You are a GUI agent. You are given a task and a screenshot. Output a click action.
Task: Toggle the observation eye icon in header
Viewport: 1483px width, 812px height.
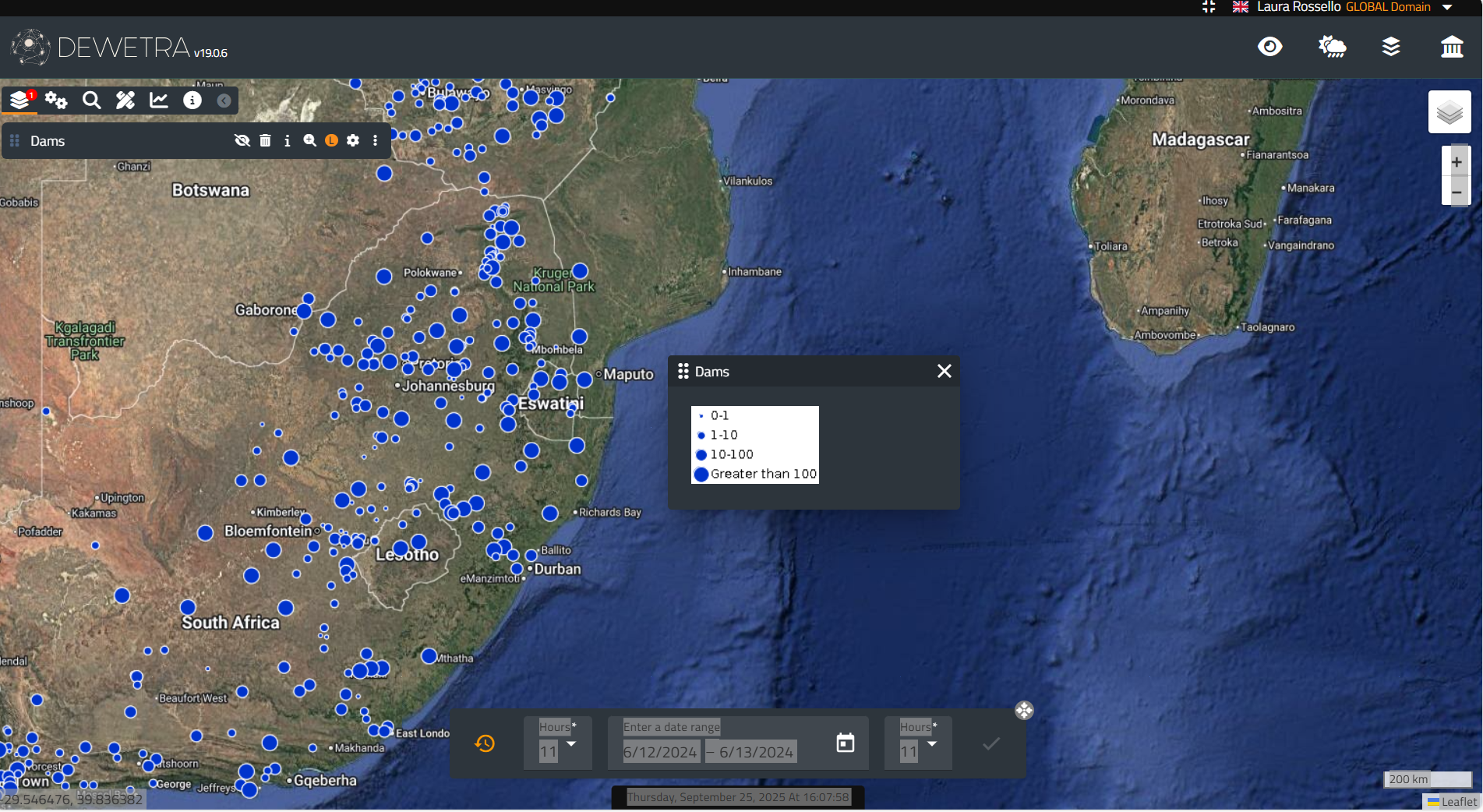point(1269,47)
